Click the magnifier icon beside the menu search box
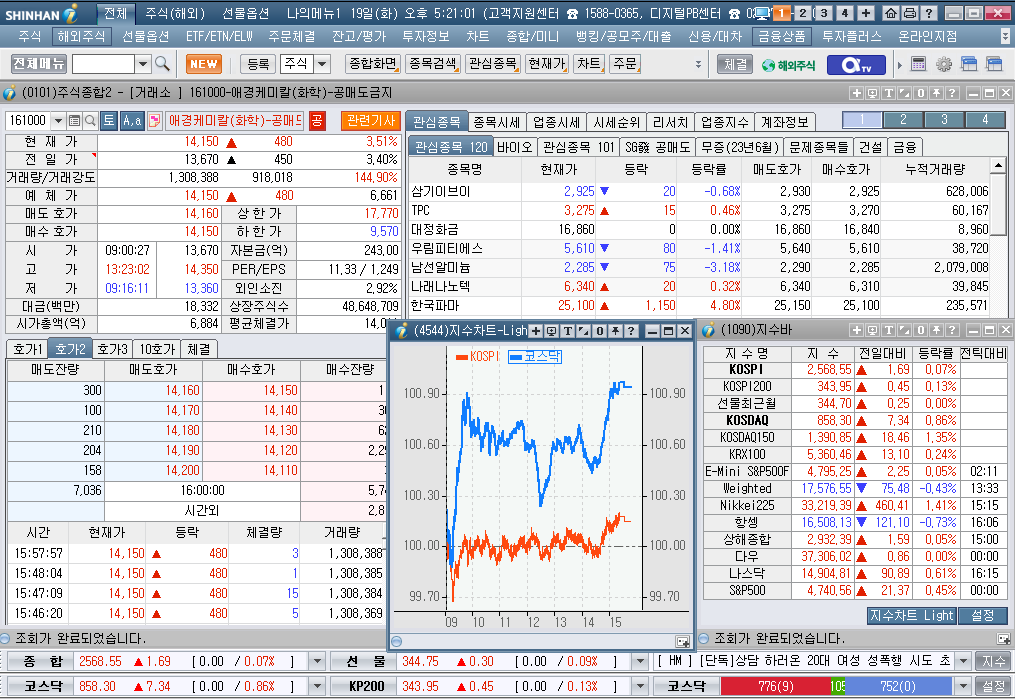The width and height of the screenshot is (1015, 699). tap(162, 63)
